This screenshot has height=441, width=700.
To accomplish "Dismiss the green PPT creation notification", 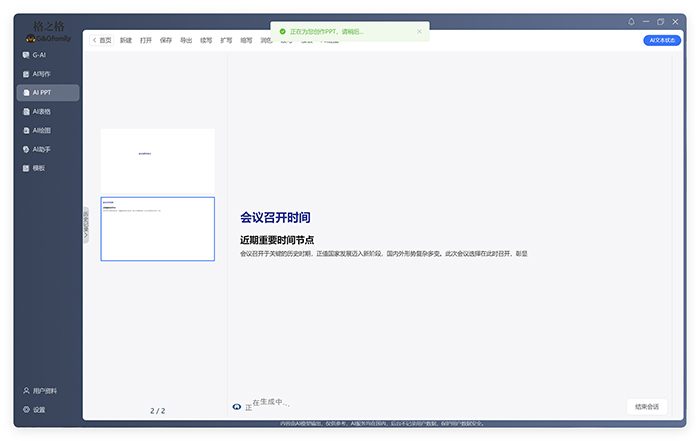I will 419,32.
